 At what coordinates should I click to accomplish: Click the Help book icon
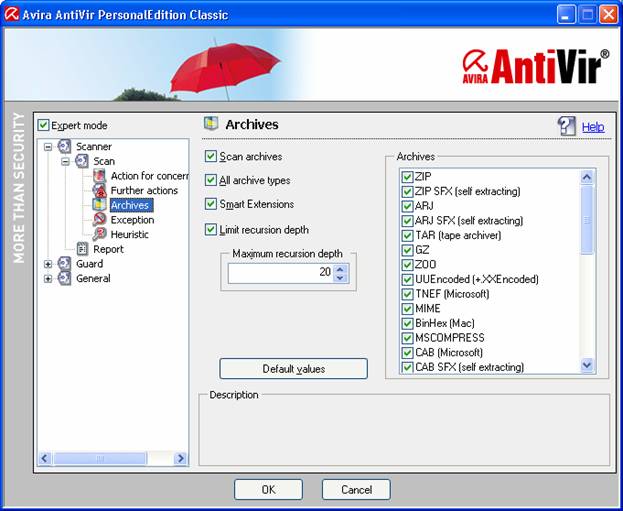coord(567,126)
